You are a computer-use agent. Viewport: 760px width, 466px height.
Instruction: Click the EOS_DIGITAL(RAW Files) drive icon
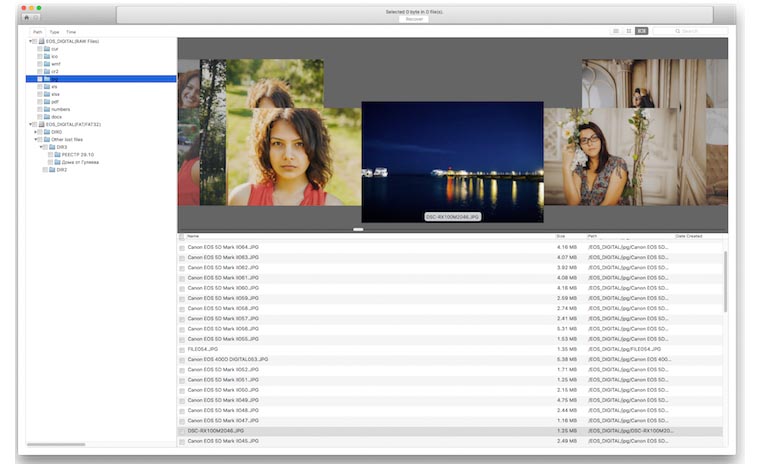(42, 42)
